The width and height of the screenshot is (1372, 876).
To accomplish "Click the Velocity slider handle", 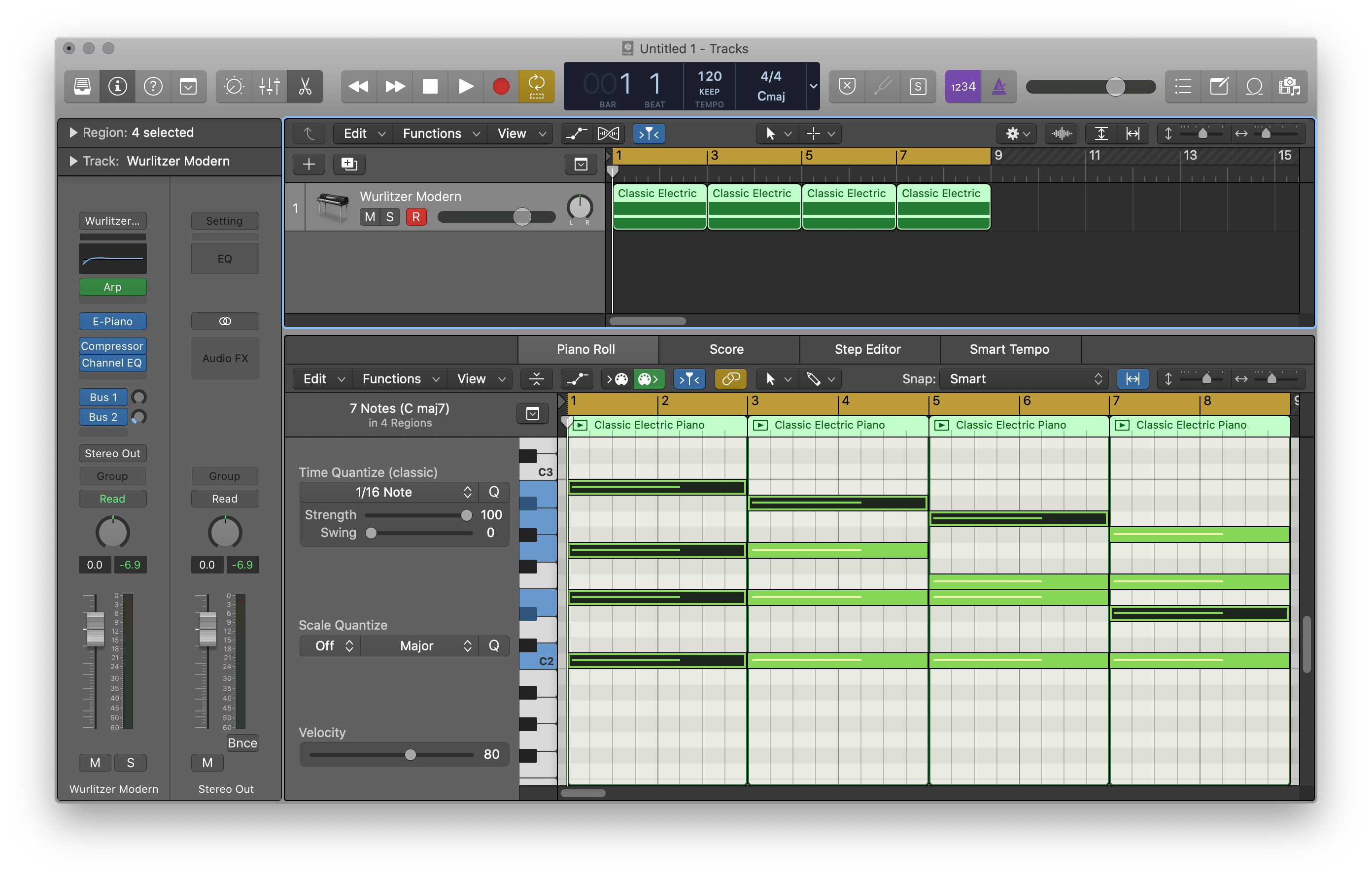I will coord(410,755).
